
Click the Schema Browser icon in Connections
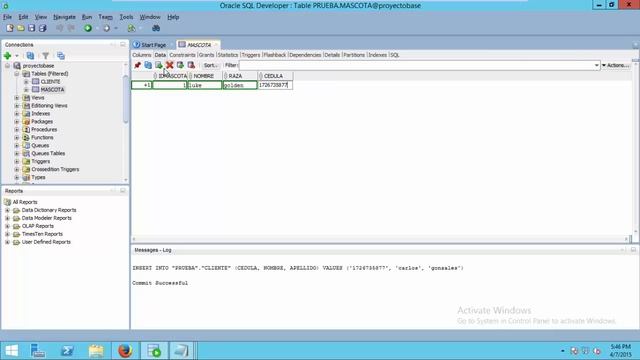(x=61, y=56)
